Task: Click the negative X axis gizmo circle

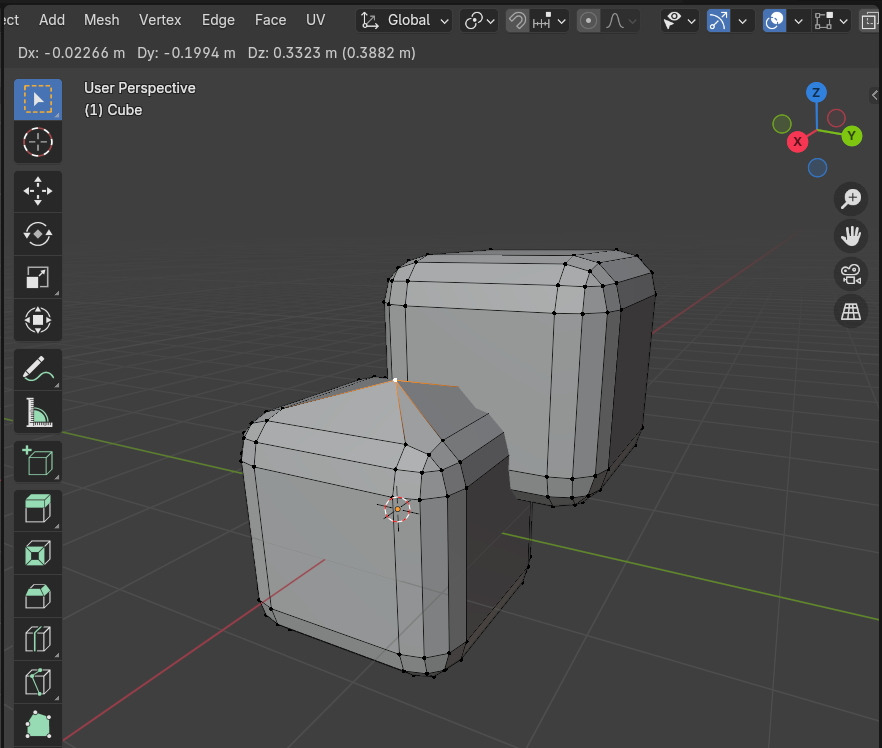Action: point(836,118)
